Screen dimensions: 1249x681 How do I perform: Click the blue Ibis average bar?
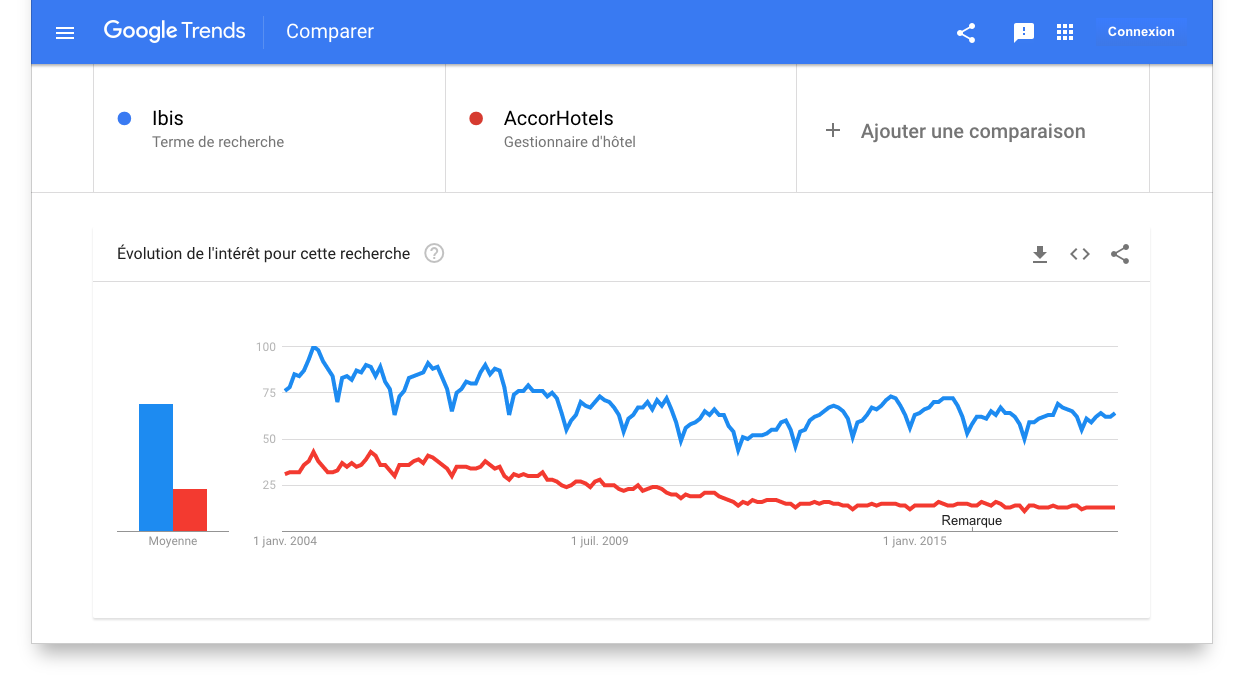pos(156,467)
